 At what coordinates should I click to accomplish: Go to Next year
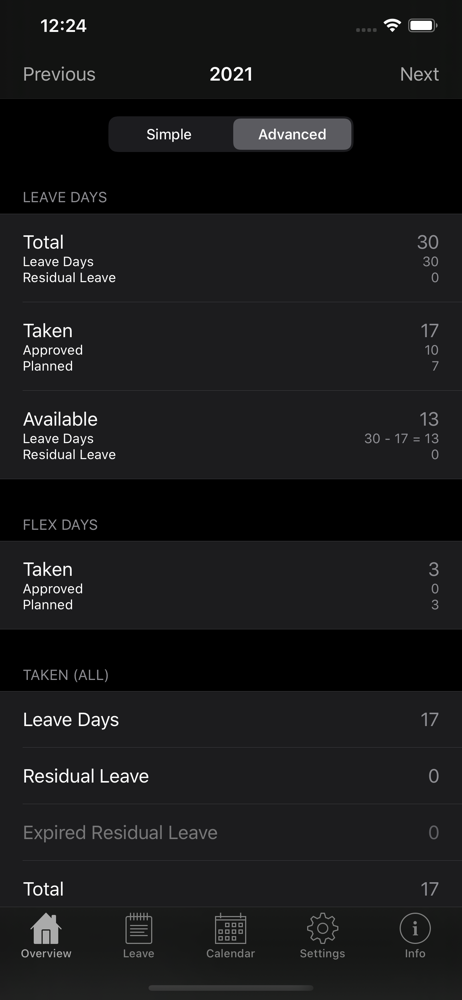click(x=419, y=74)
